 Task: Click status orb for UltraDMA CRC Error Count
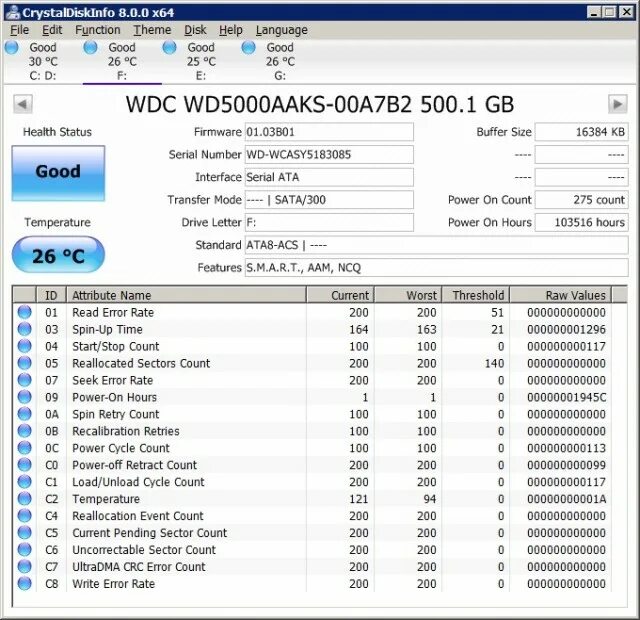(x=24, y=566)
